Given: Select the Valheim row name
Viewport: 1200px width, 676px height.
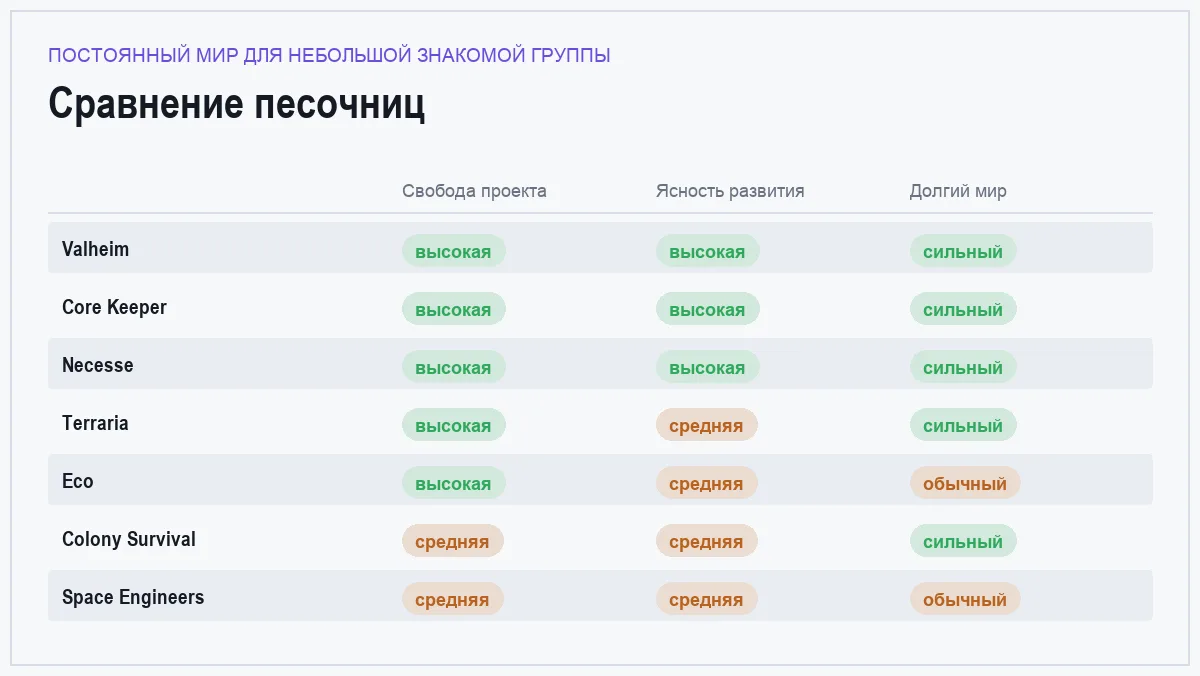Looking at the screenshot, I should tap(95, 249).
